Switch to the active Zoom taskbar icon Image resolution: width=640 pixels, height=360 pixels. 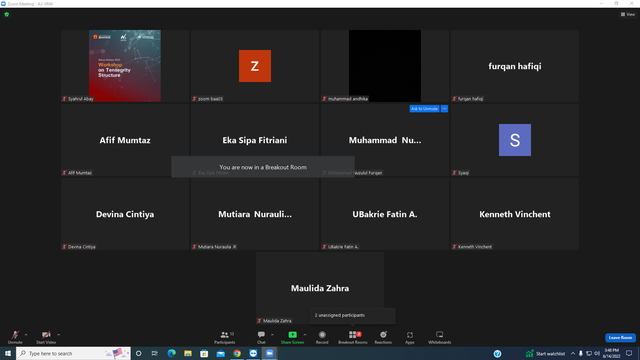point(269,353)
